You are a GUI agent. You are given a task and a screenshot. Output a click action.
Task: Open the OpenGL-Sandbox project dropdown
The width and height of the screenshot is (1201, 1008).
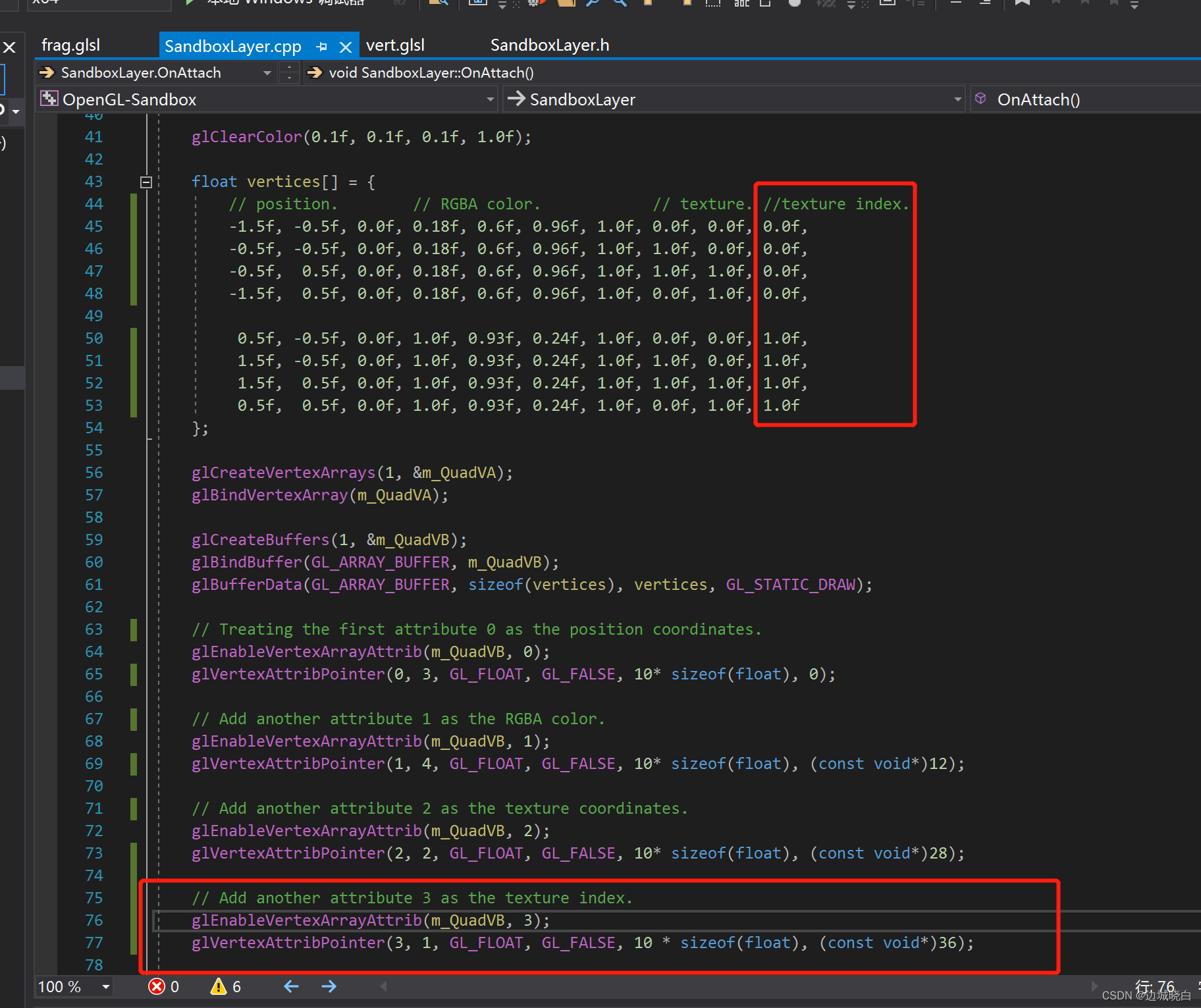tap(490, 99)
